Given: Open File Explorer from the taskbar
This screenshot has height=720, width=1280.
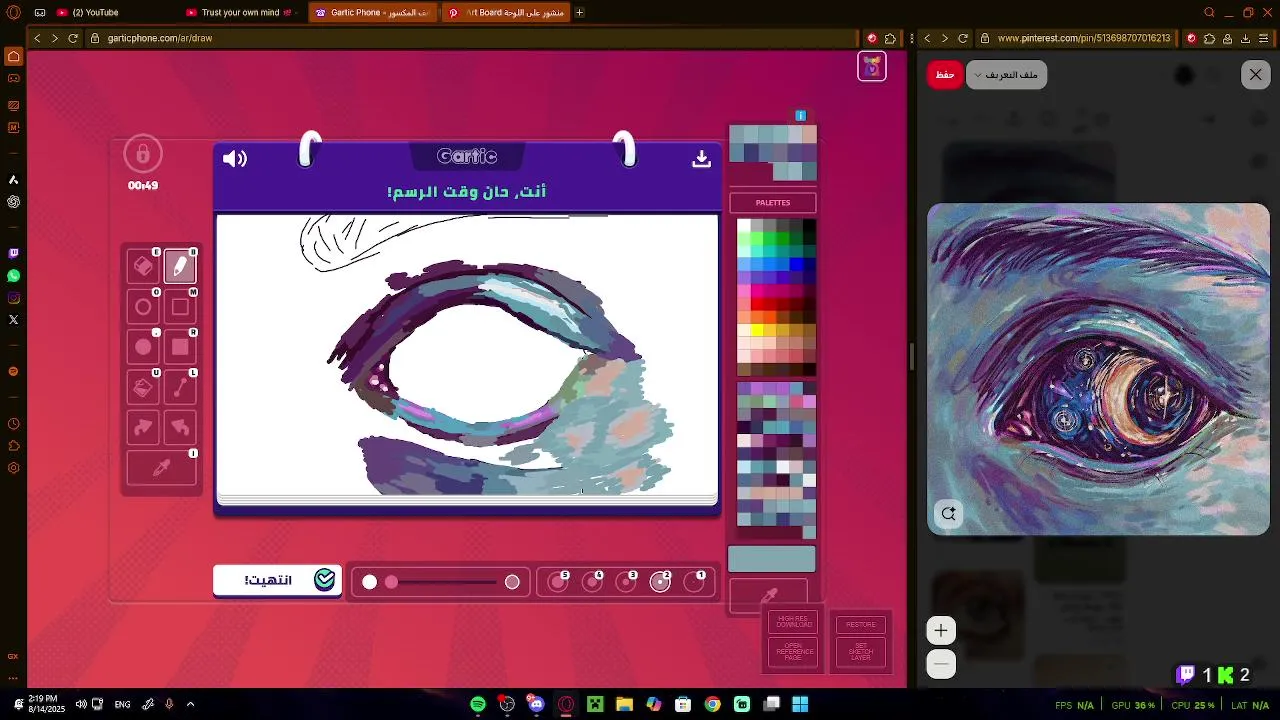Looking at the screenshot, I should [624, 704].
